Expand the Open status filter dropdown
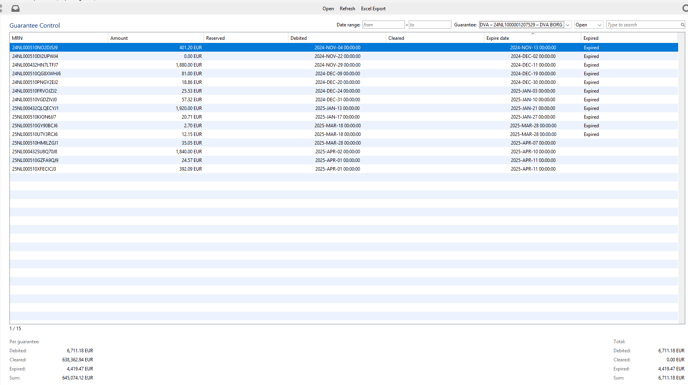This screenshot has width=688, height=385. click(588, 25)
